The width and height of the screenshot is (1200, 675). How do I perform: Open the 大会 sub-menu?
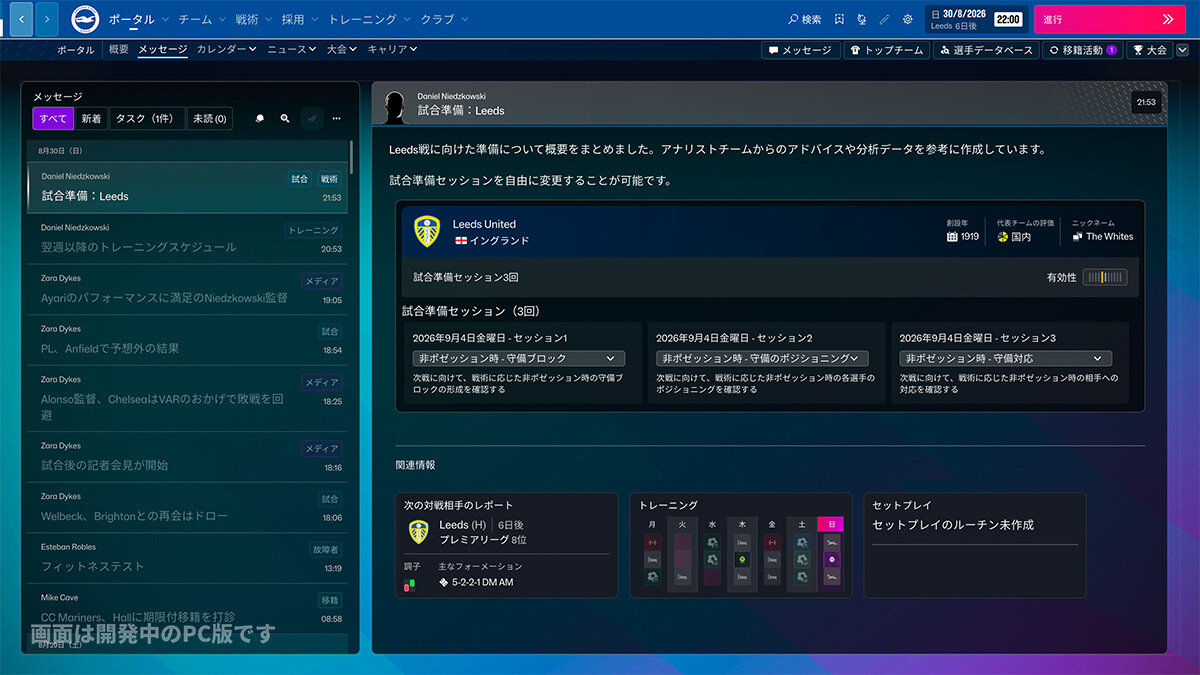coord(342,49)
